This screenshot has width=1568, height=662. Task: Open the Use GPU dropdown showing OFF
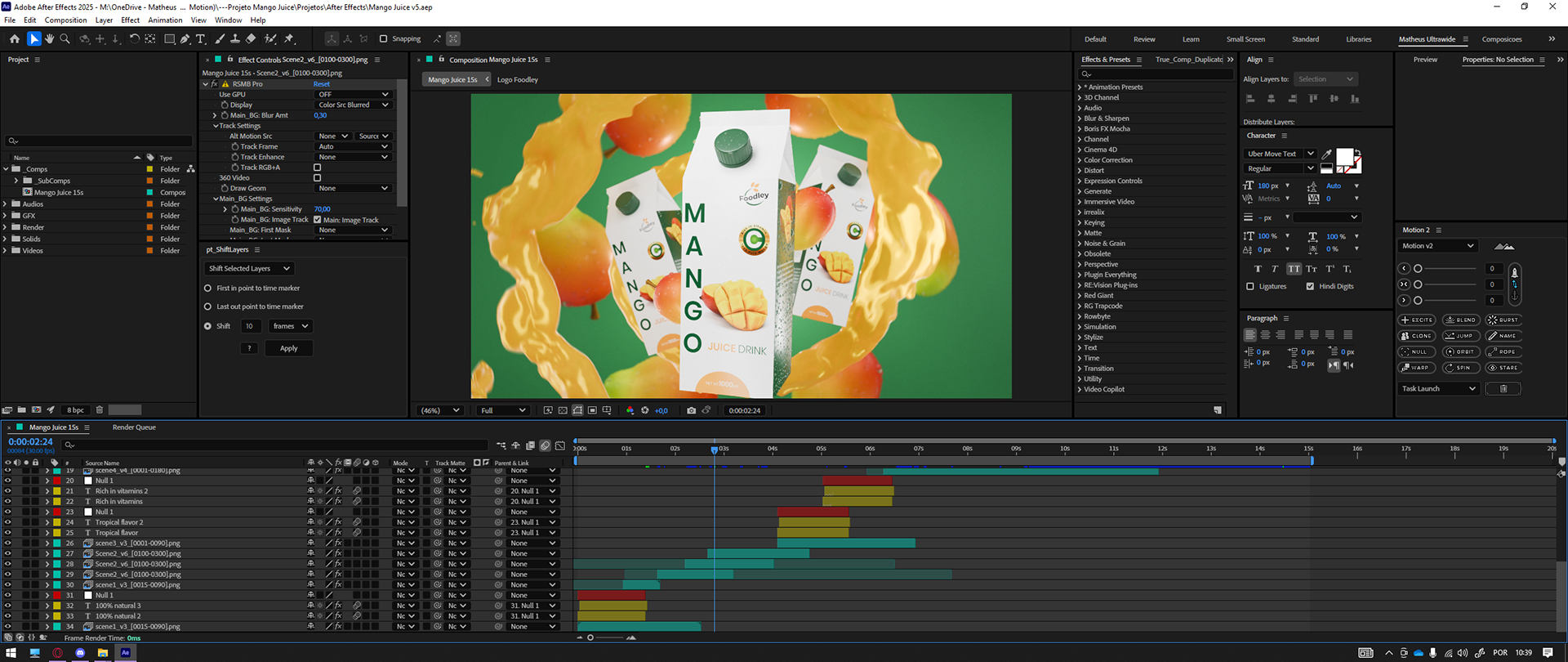(x=353, y=95)
